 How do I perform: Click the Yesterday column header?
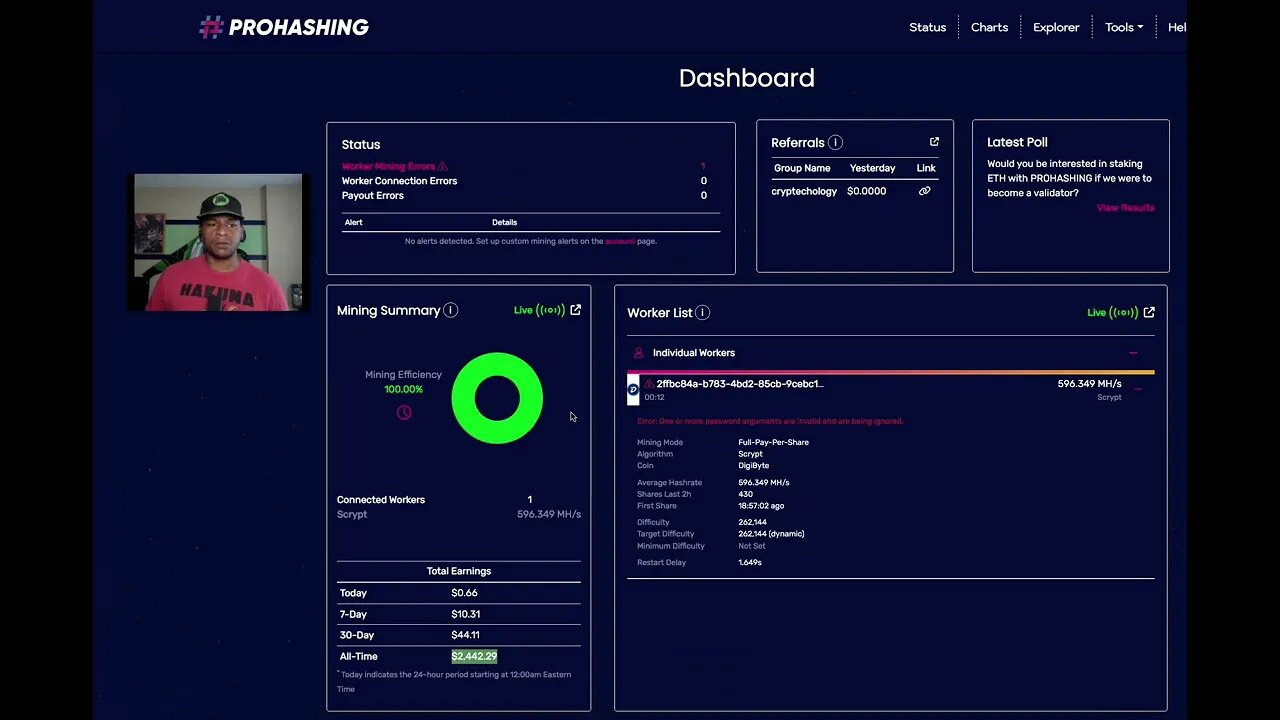872,168
